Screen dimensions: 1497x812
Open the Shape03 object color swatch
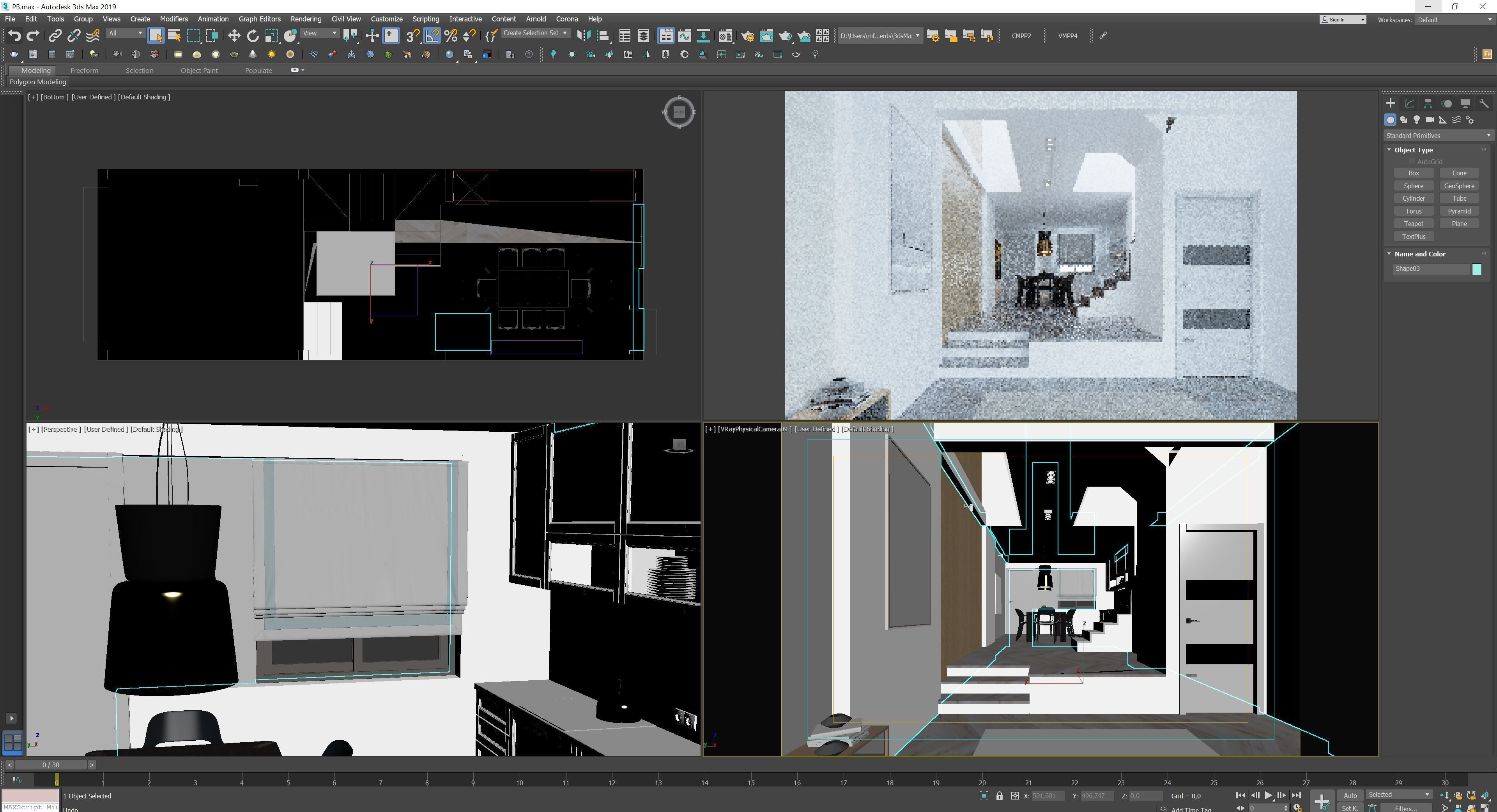1477,269
